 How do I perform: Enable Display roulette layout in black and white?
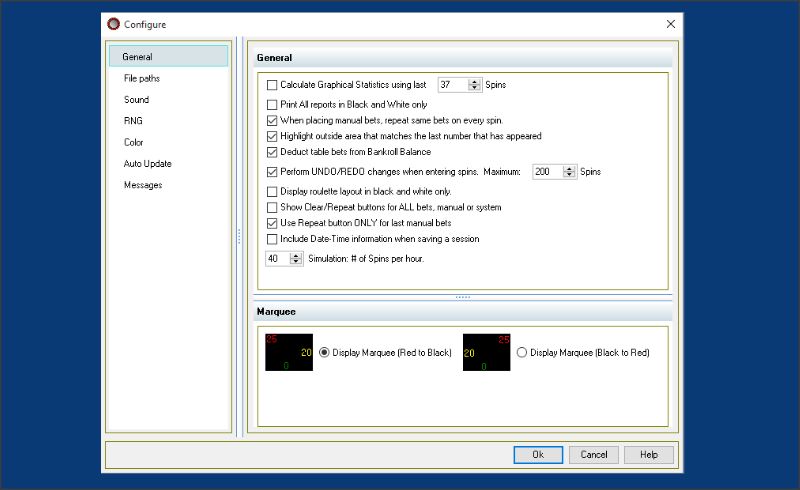[272, 192]
